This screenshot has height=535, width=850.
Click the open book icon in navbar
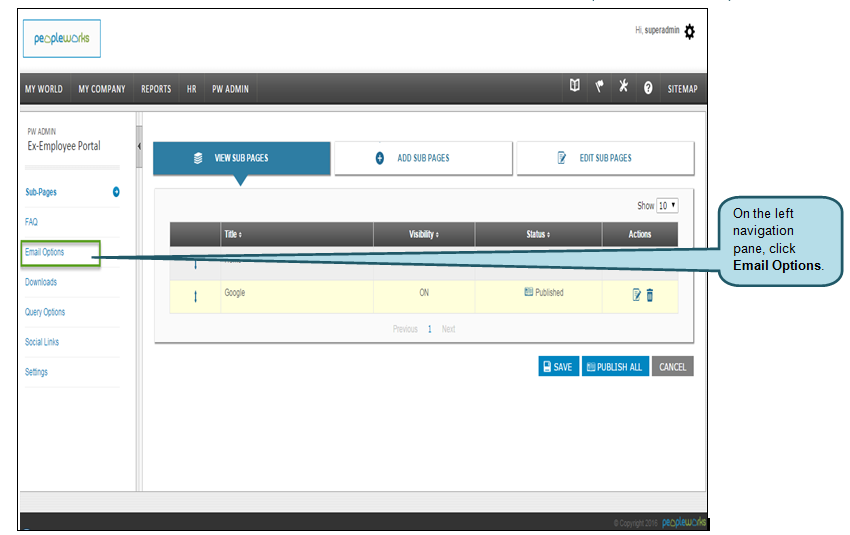point(575,87)
